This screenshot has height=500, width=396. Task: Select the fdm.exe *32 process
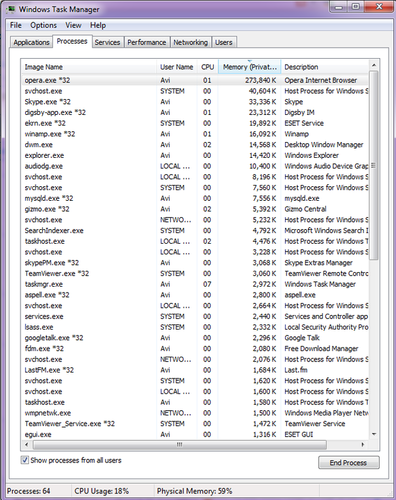195,349
